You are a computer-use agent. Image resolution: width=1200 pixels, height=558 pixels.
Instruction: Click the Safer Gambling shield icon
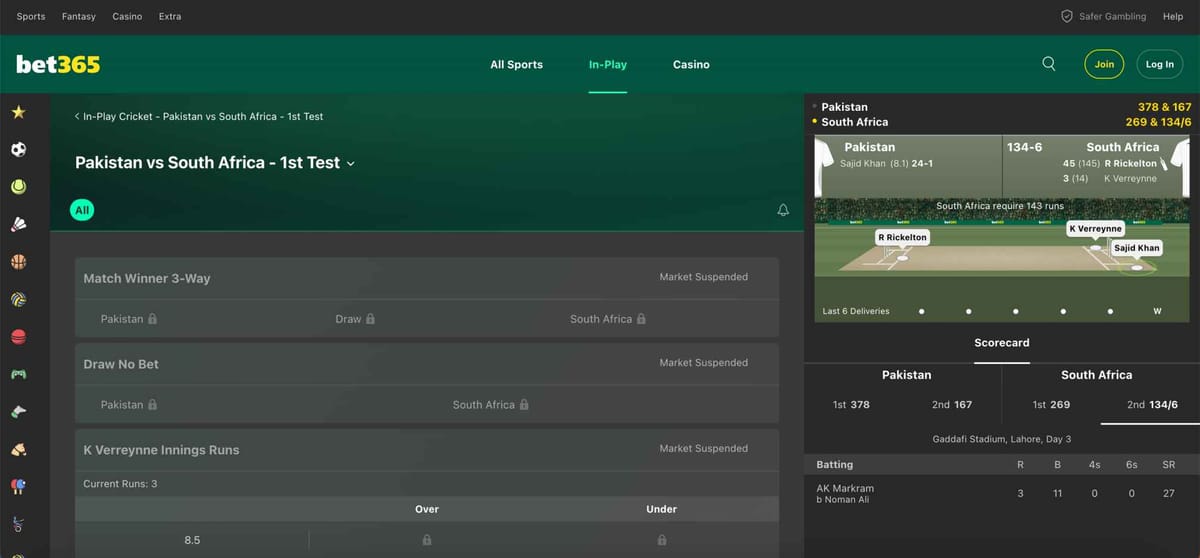(x=1067, y=16)
